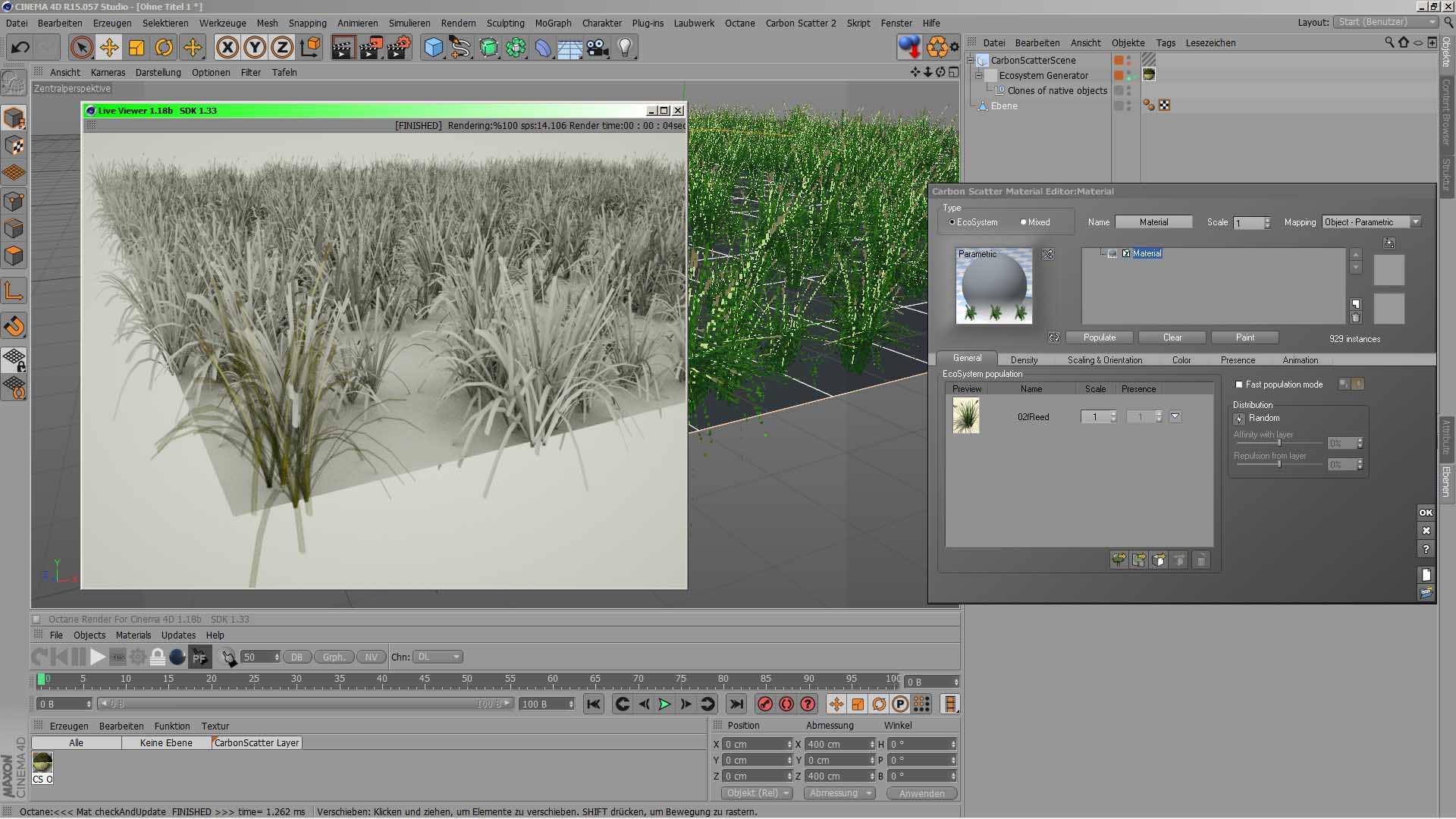Viewport: 1456px width, 819px height.
Task: Select the EcoSystem type radio button
Action: 952,222
